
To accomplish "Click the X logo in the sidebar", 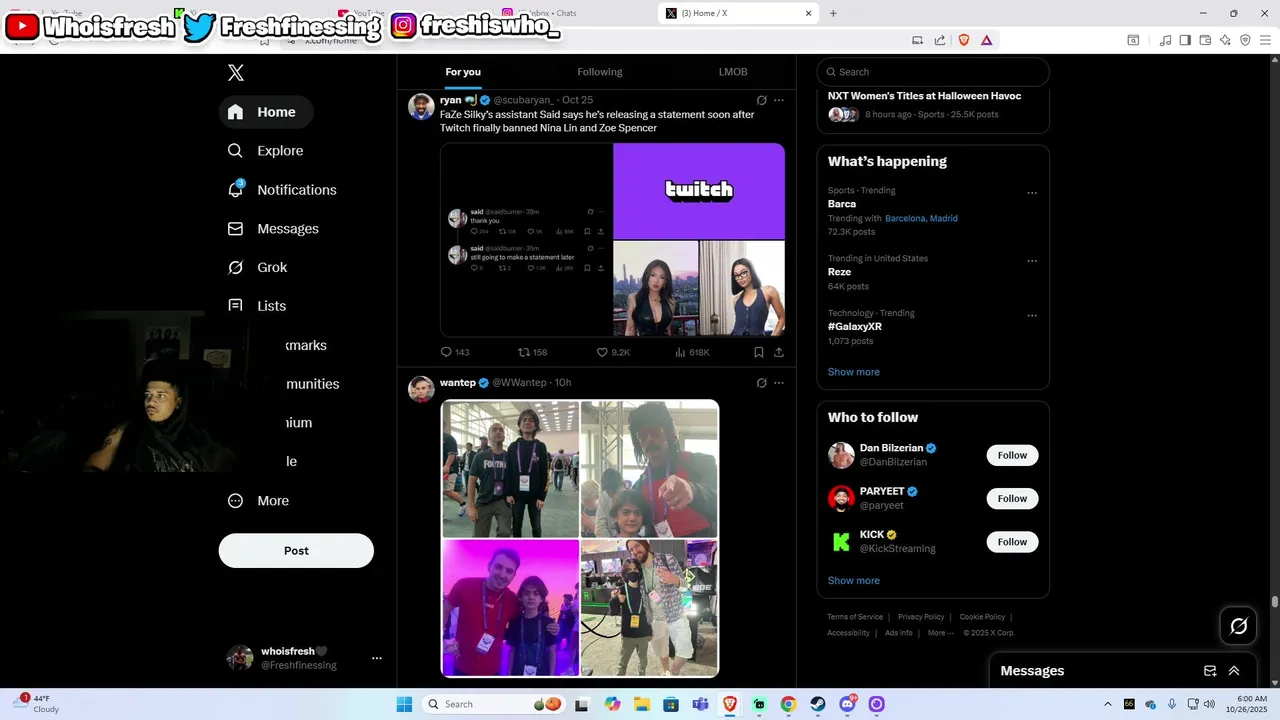I will pyautogui.click(x=236, y=72).
